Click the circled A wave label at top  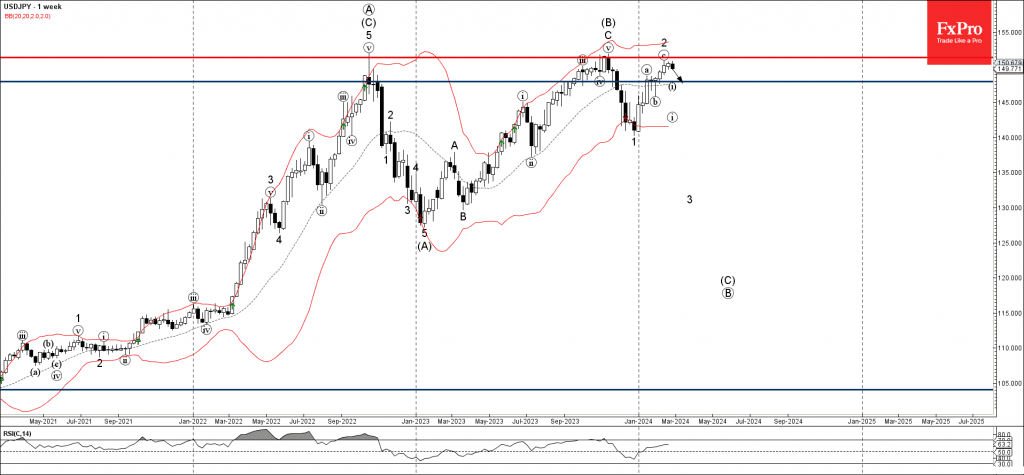coord(369,9)
